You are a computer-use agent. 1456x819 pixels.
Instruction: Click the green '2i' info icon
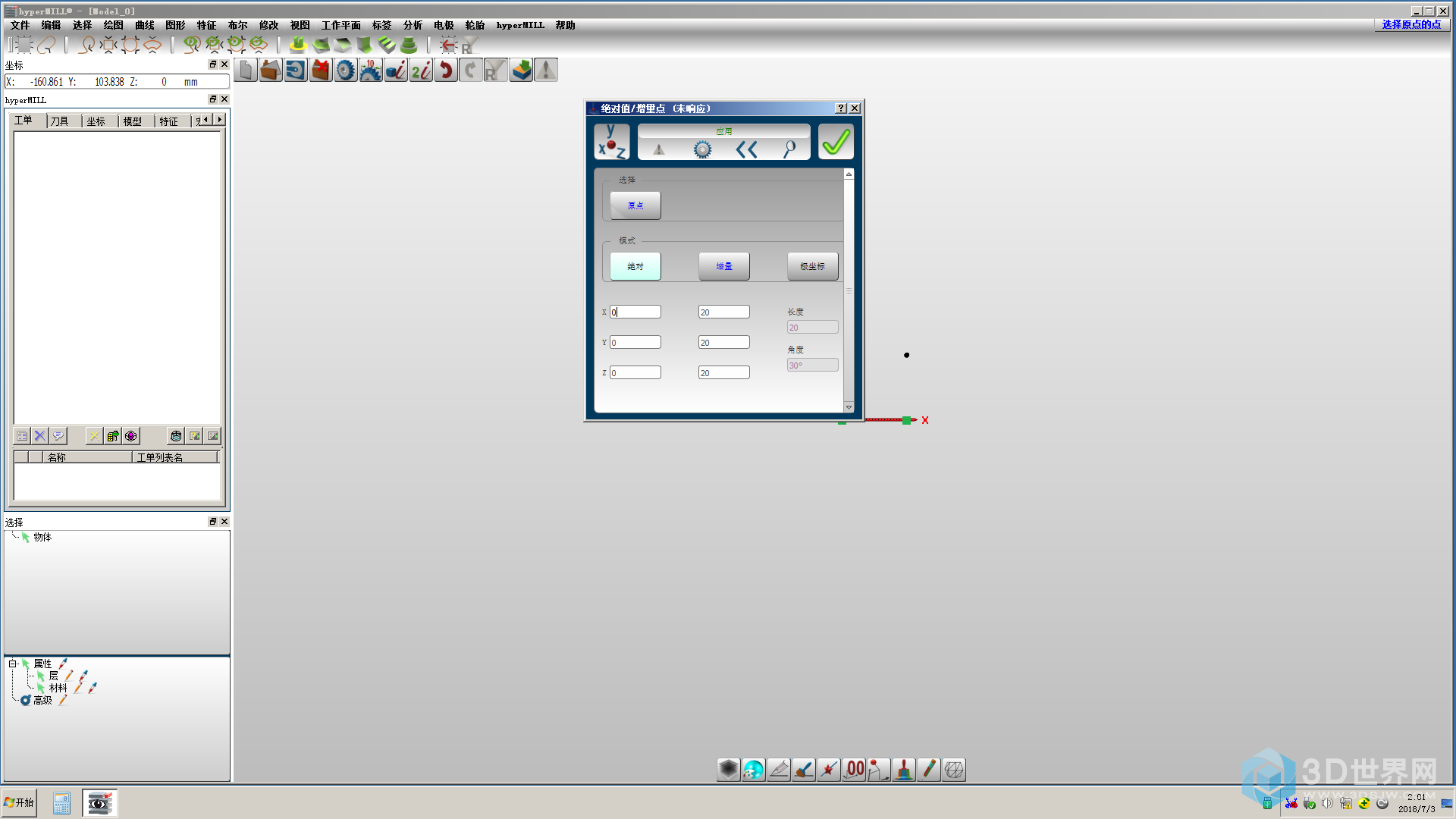[x=421, y=71]
